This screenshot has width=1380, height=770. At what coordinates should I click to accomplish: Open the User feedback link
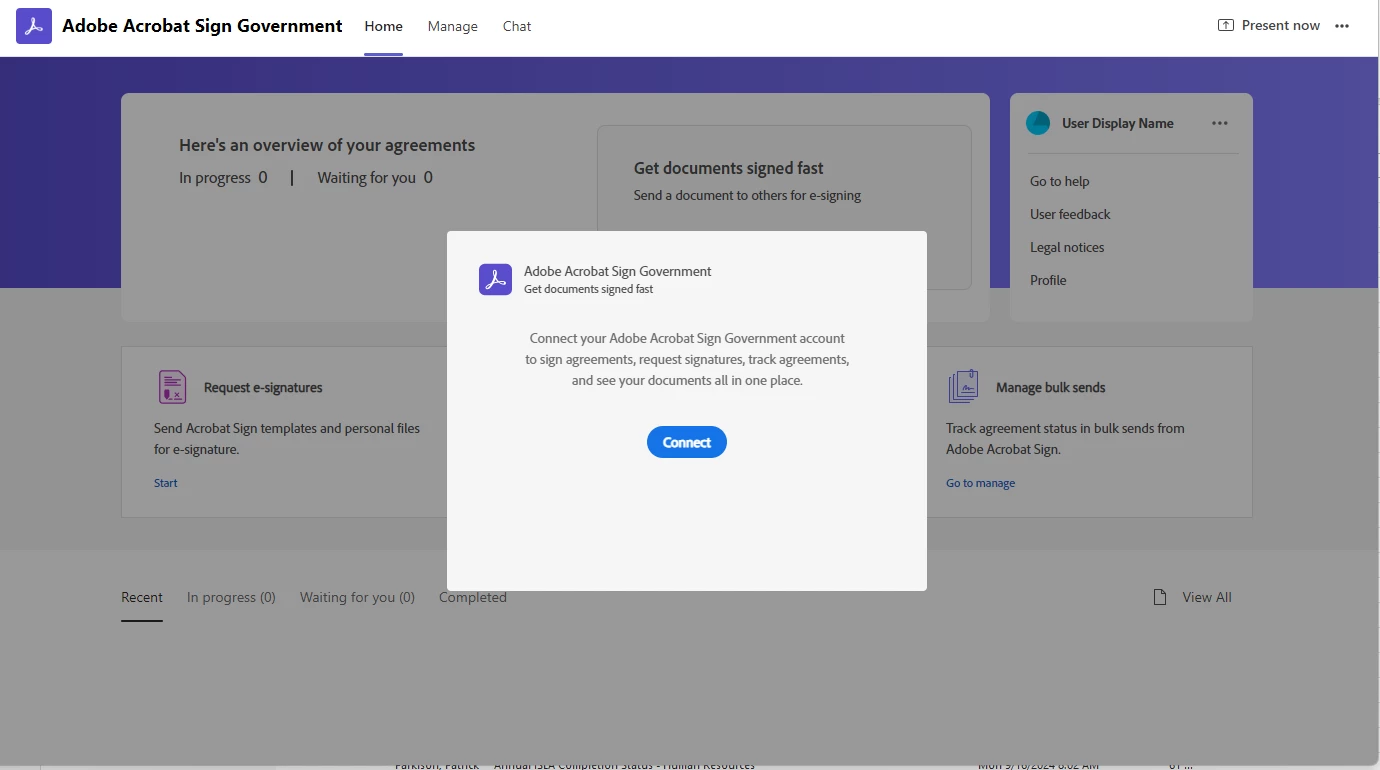[x=1070, y=214]
